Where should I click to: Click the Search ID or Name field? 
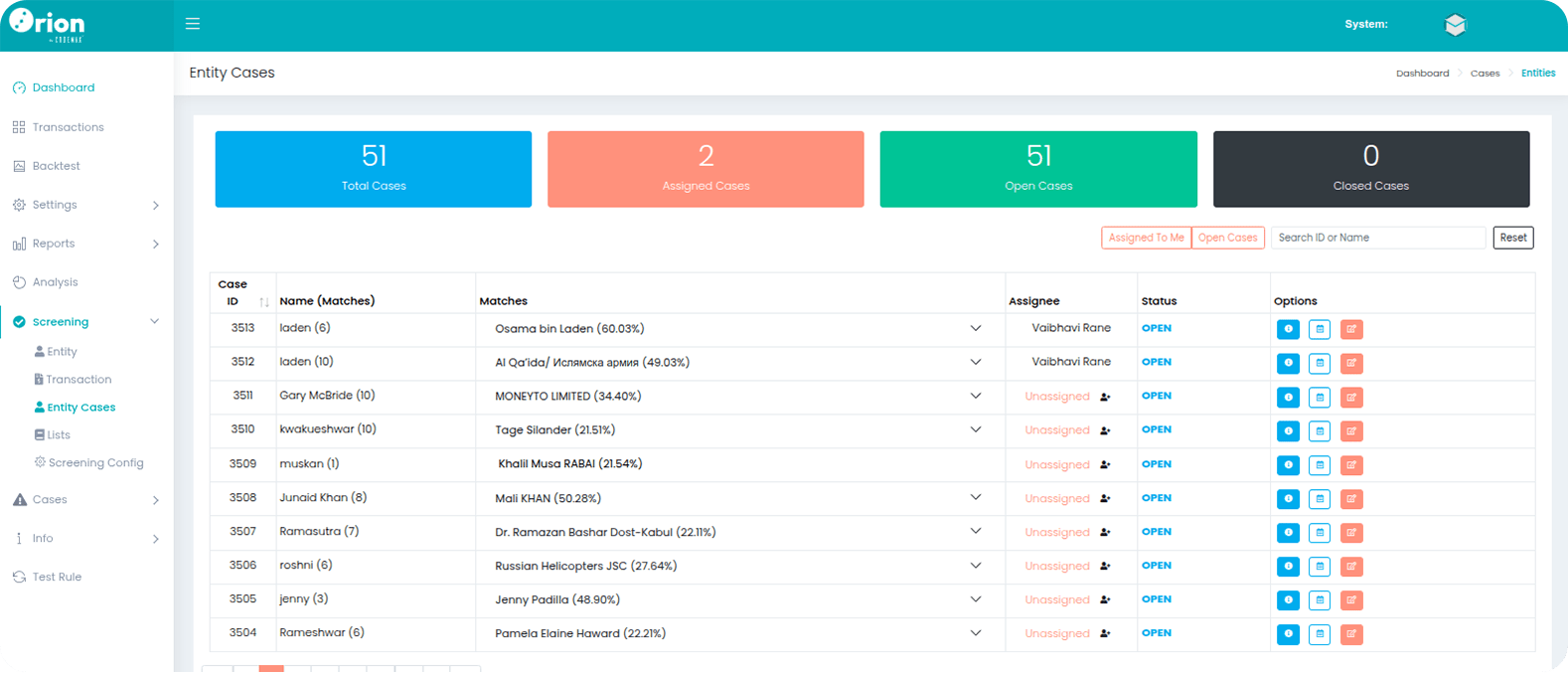pyautogui.click(x=1377, y=238)
